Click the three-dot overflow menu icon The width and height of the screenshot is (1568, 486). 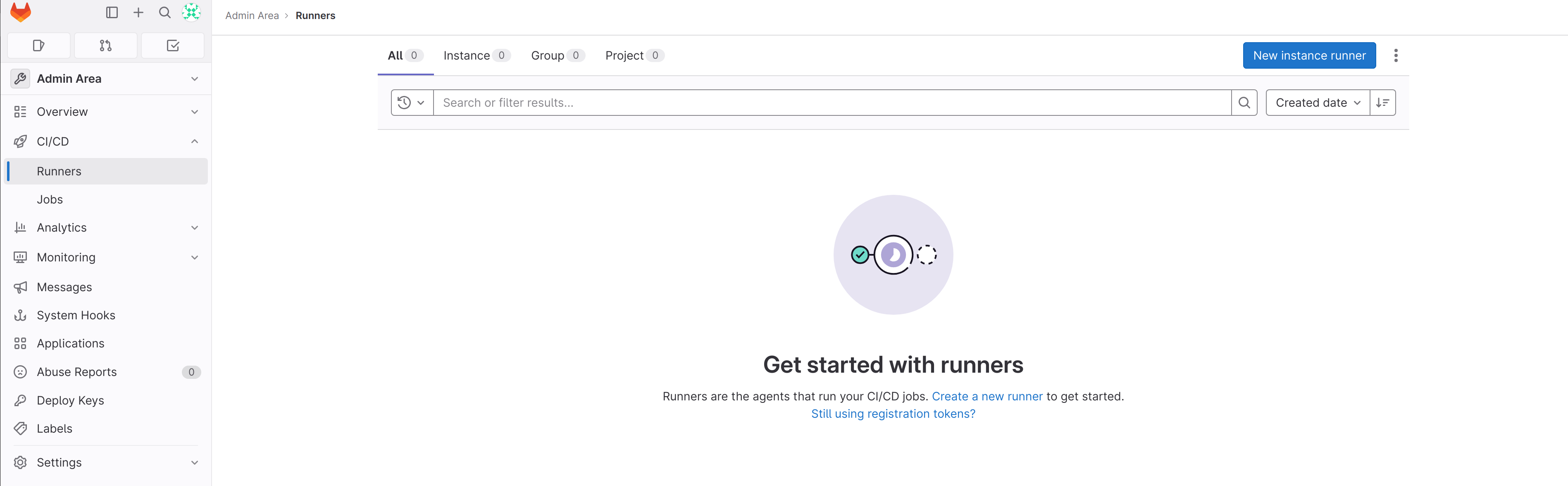tap(1396, 55)
